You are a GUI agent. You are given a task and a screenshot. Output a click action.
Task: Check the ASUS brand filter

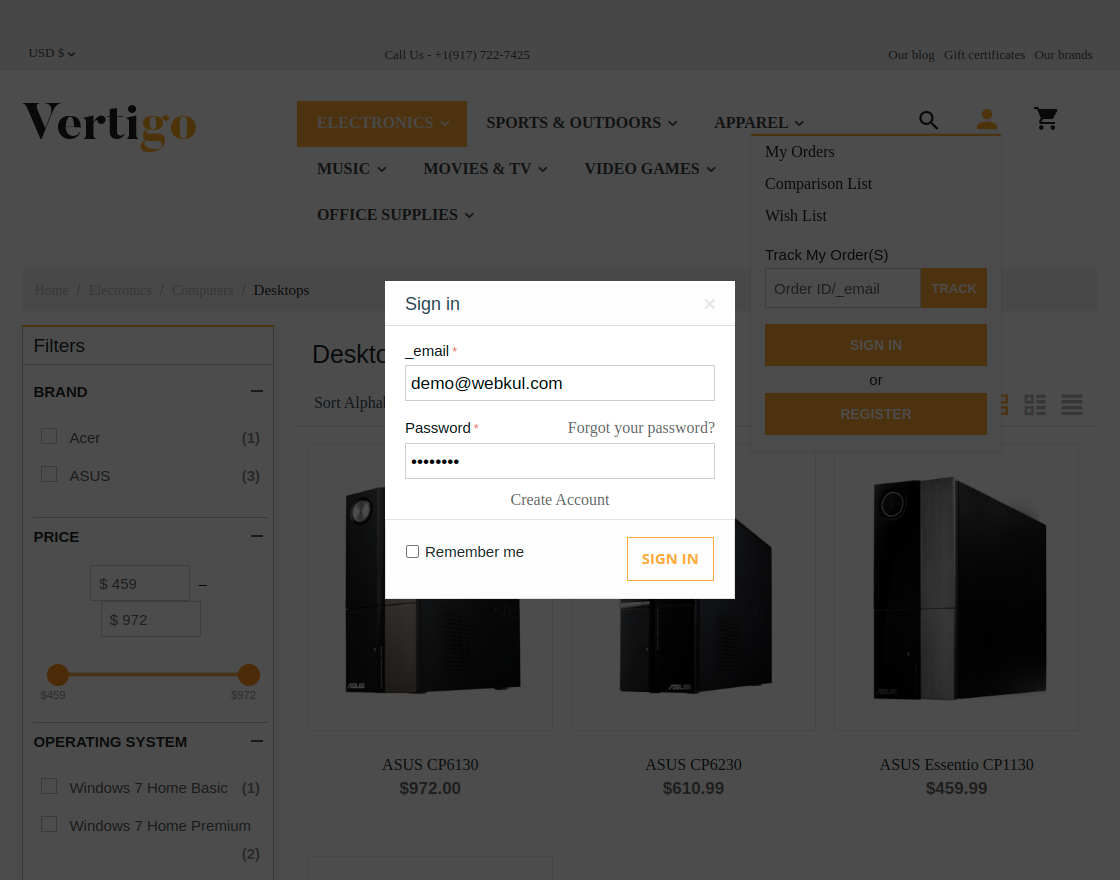(49, 473)
